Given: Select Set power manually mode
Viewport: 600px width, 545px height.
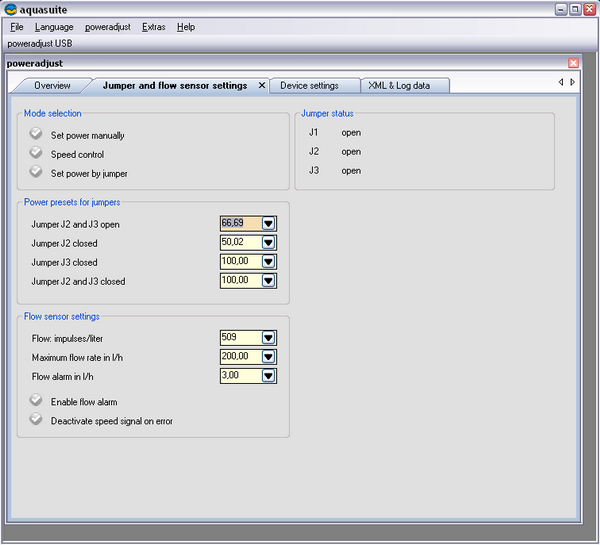Looking at the screenshot, I should pos(36,134).
